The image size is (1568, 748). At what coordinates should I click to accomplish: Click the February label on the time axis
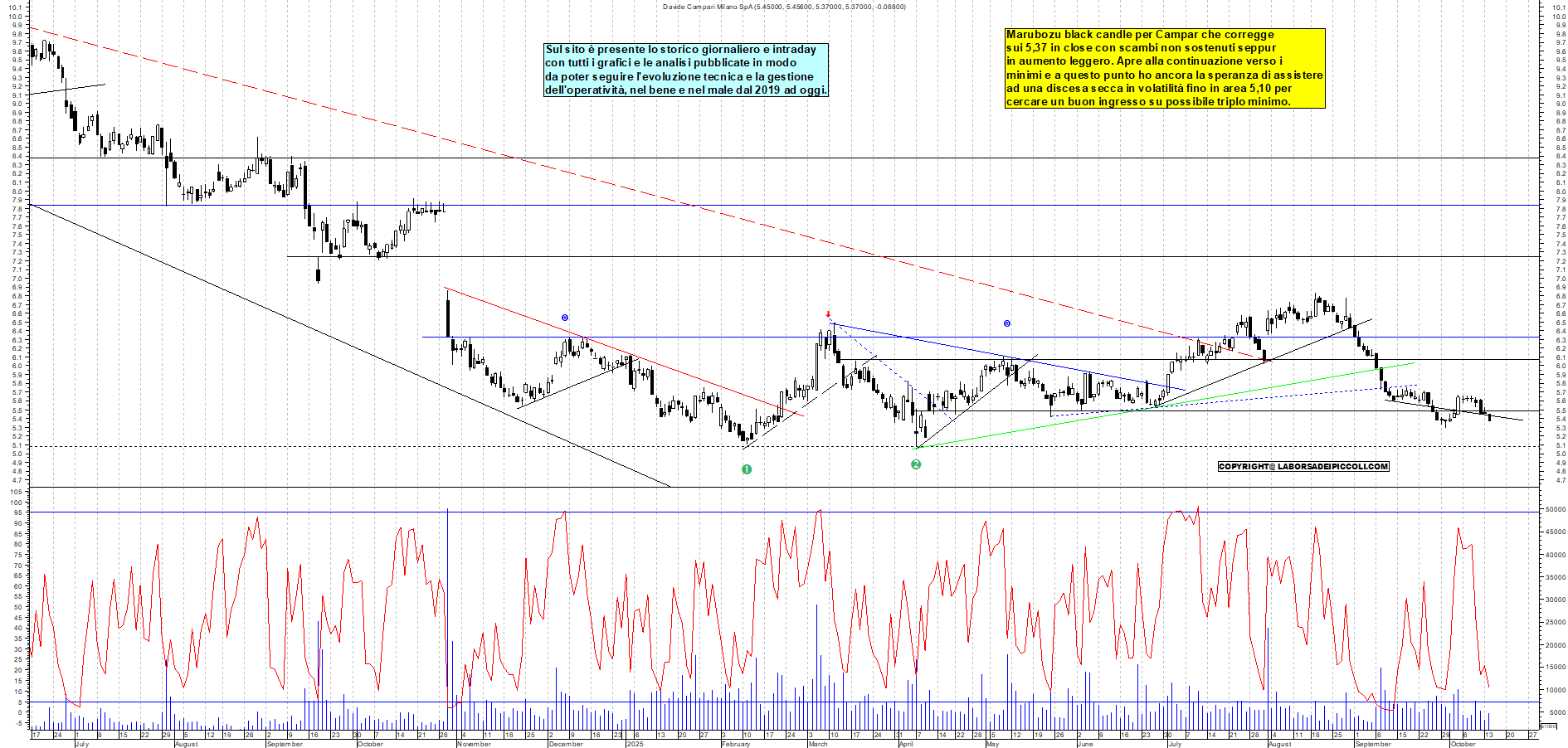tap(735, 744)
